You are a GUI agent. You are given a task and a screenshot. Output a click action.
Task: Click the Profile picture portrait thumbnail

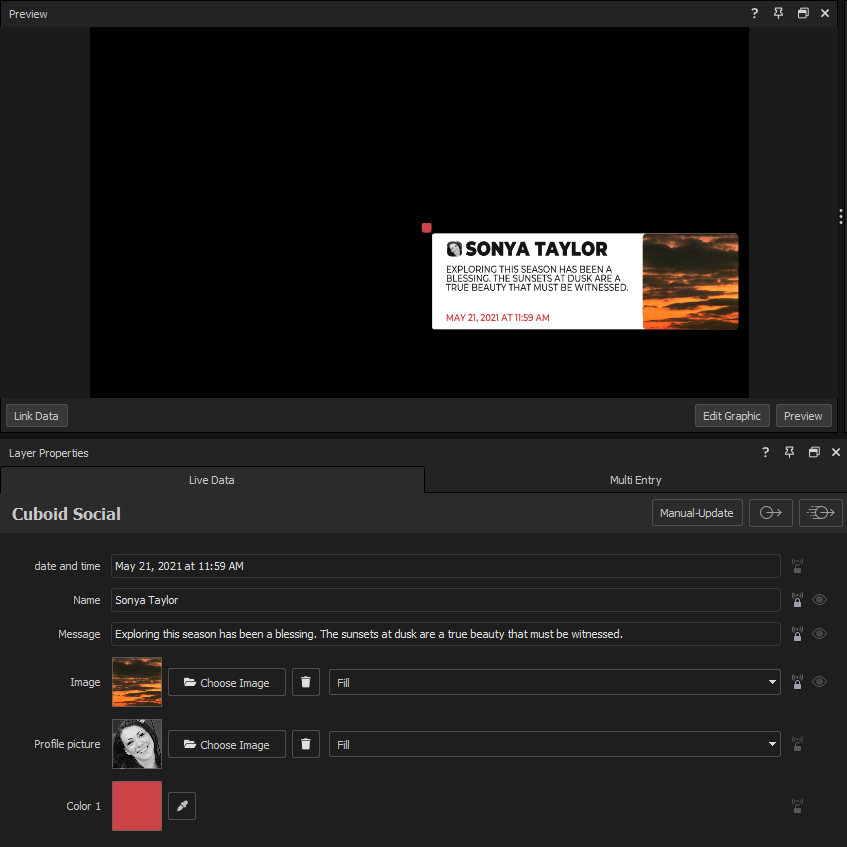coord(137,744)
